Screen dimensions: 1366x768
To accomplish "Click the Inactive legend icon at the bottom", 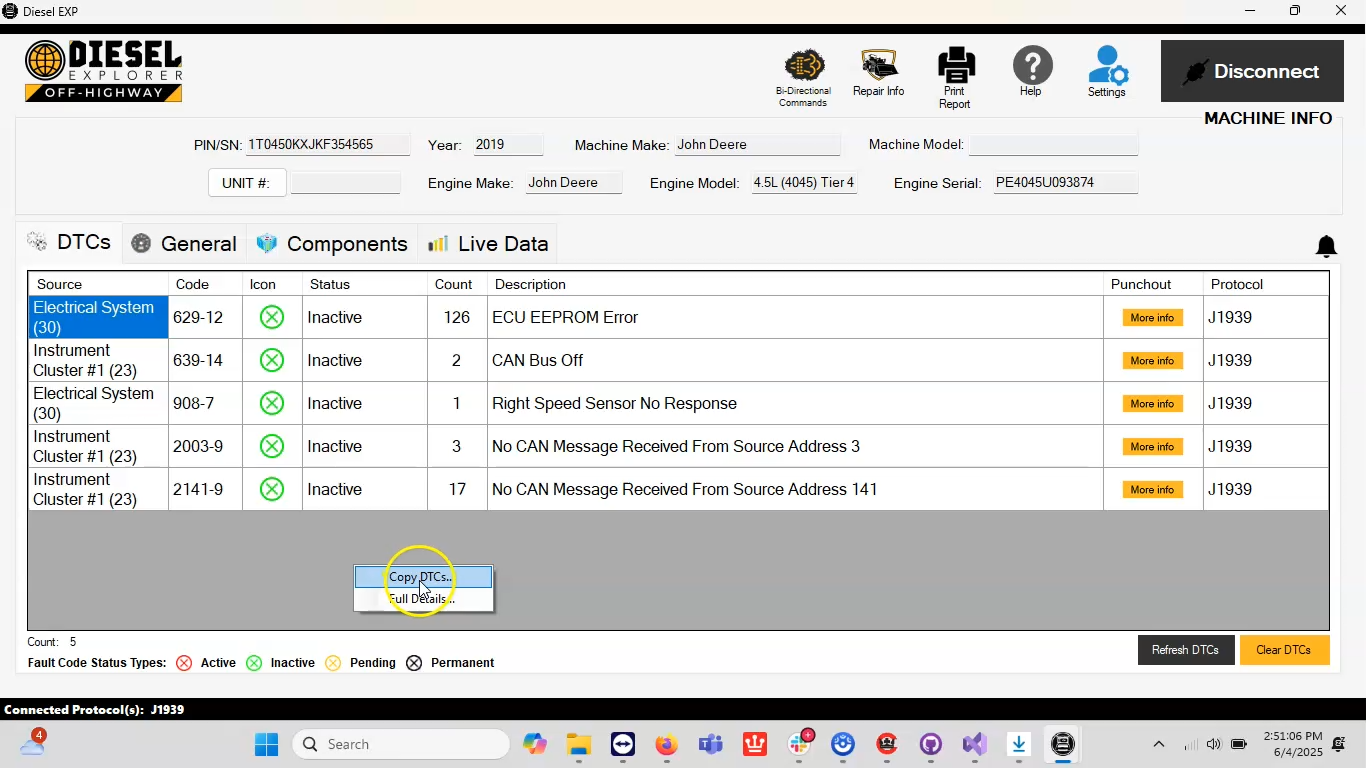I will [253, 663].
